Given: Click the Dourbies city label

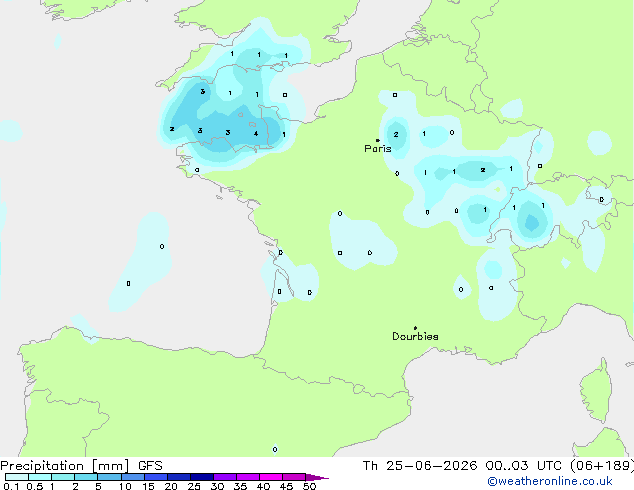Looking at the screenshot, I should pyautogui.click(x=415, y=336).
